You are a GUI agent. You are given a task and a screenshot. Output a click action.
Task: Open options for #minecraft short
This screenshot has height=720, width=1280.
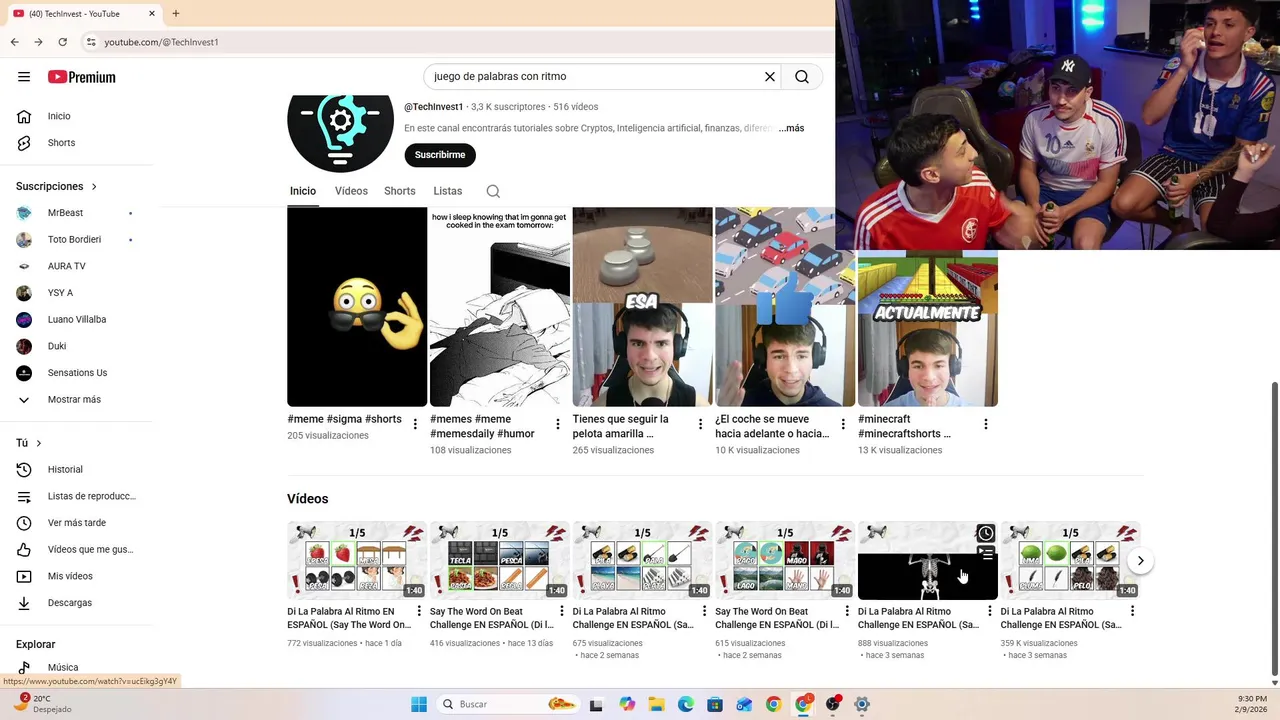coord(986,424)
